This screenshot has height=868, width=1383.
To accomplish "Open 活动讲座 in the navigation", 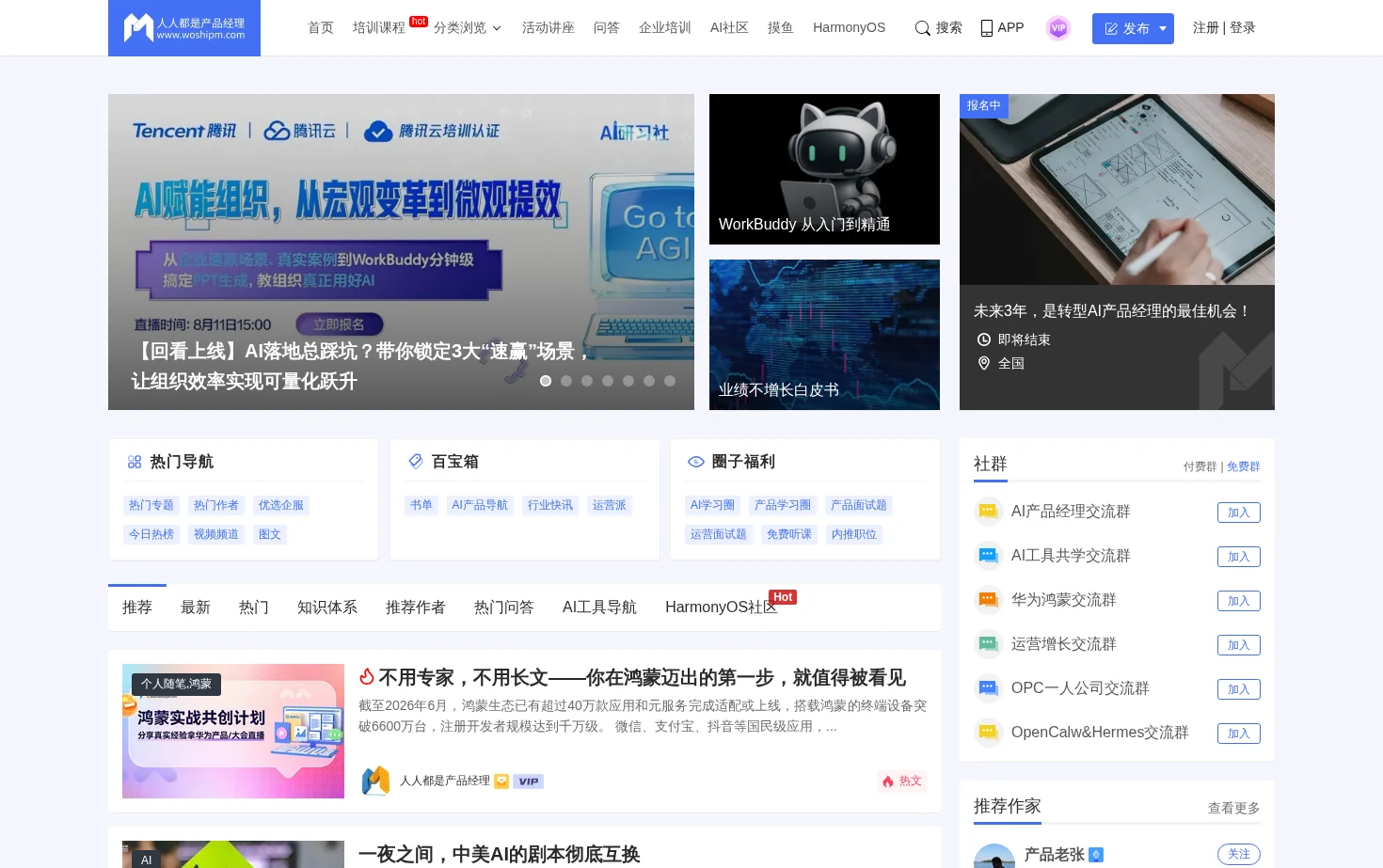I will point(548,28).
